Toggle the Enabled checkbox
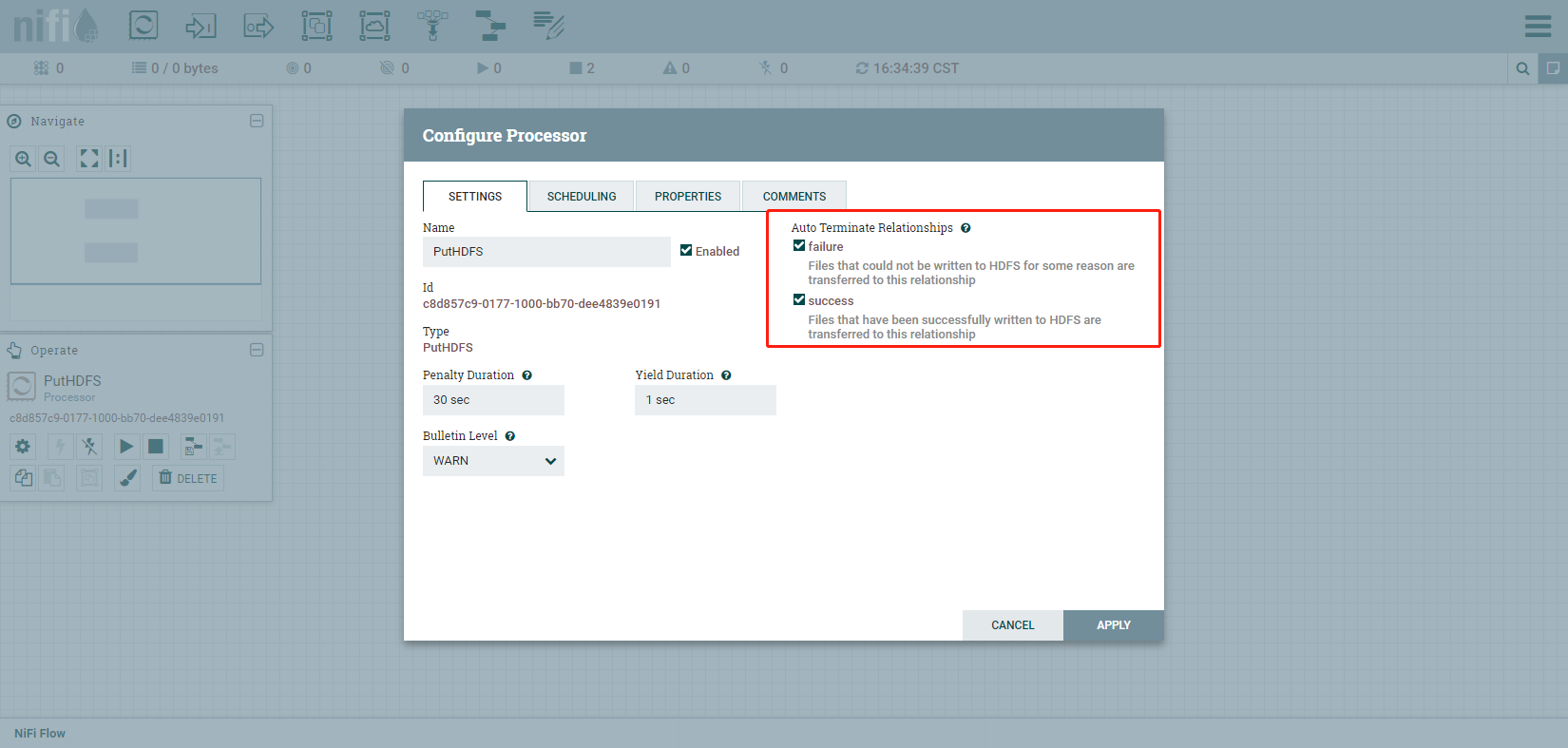The height and width of the screenshot is (748, 1568). coord(686,251)
